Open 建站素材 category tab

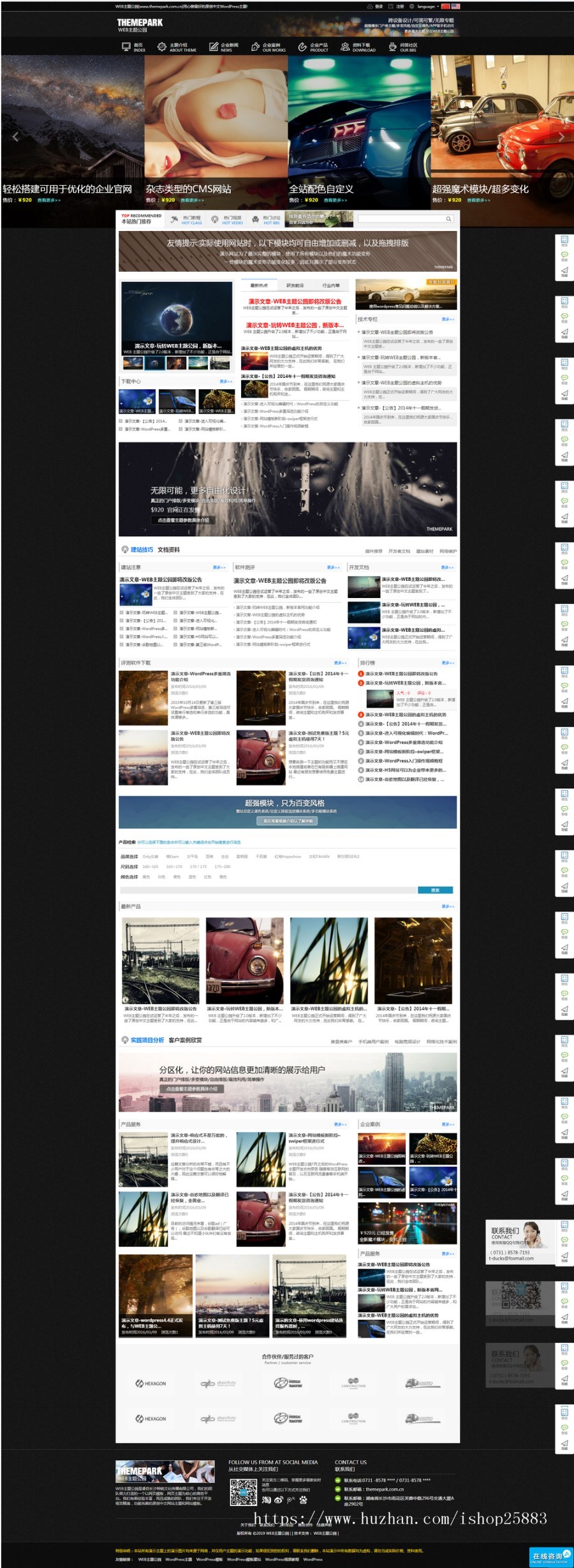pyautogui.click(x=425, y=551)
